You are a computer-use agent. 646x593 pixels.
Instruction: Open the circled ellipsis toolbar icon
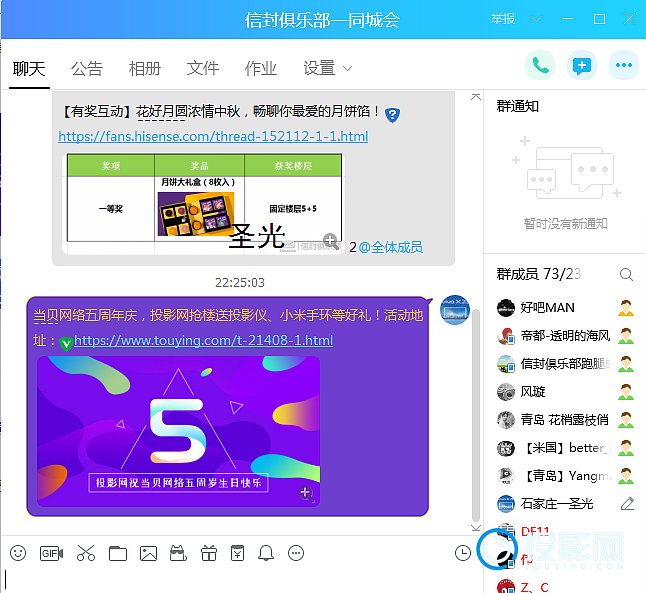[296, 553]
